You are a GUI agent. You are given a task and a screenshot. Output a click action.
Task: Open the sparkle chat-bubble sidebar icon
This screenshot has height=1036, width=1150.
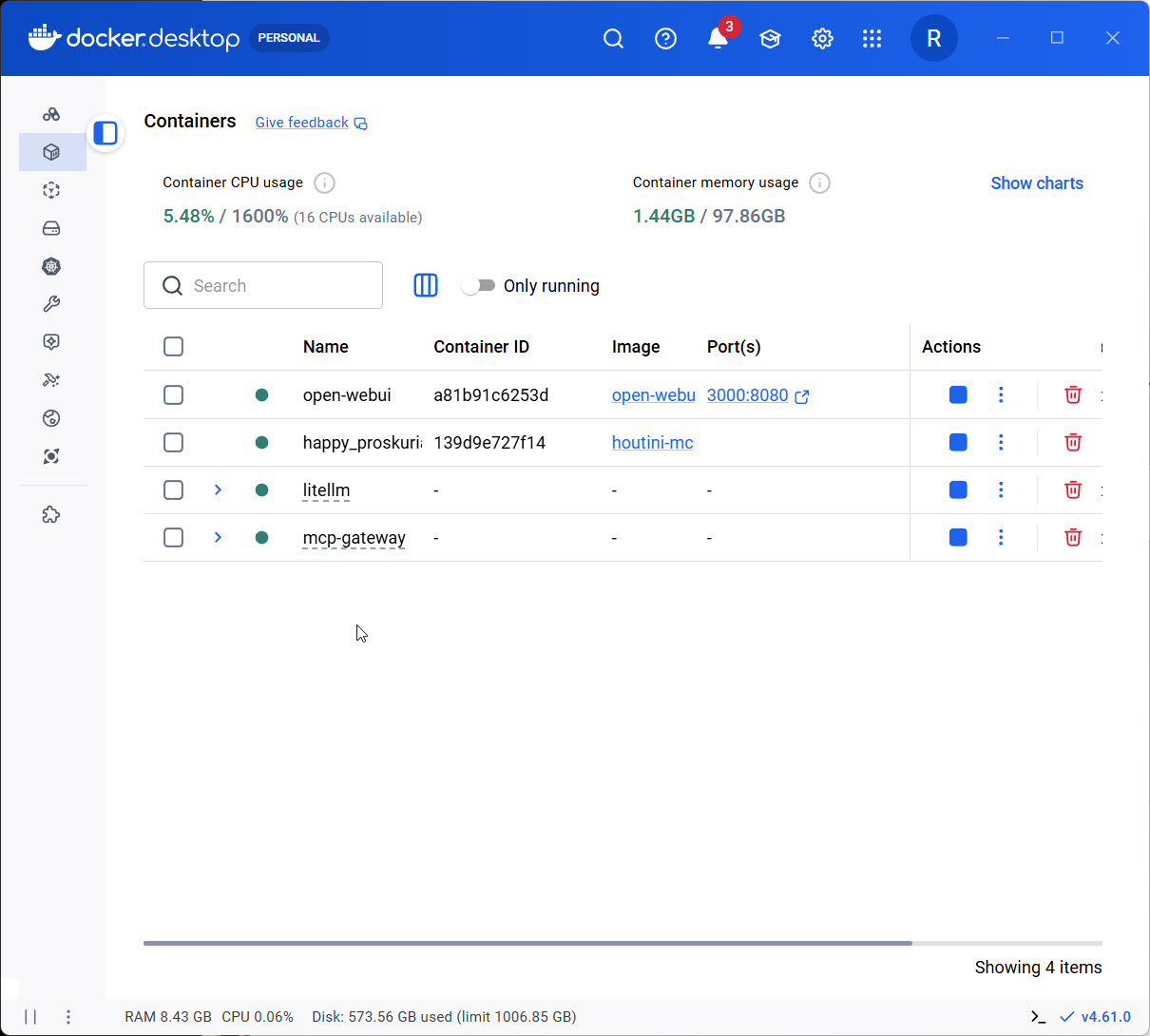pyautogui.click(x=51, y=342)
